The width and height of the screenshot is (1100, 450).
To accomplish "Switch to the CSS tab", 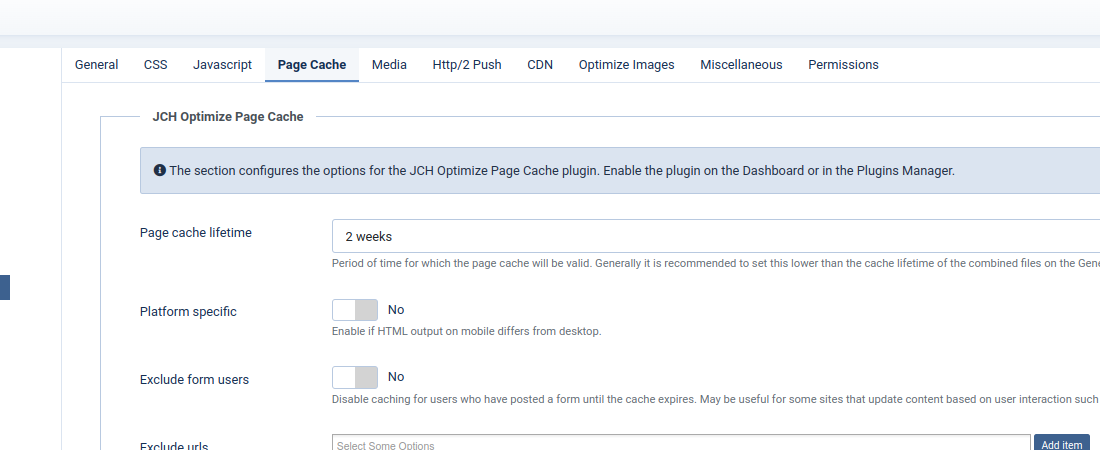I will (x=156, y=65).
